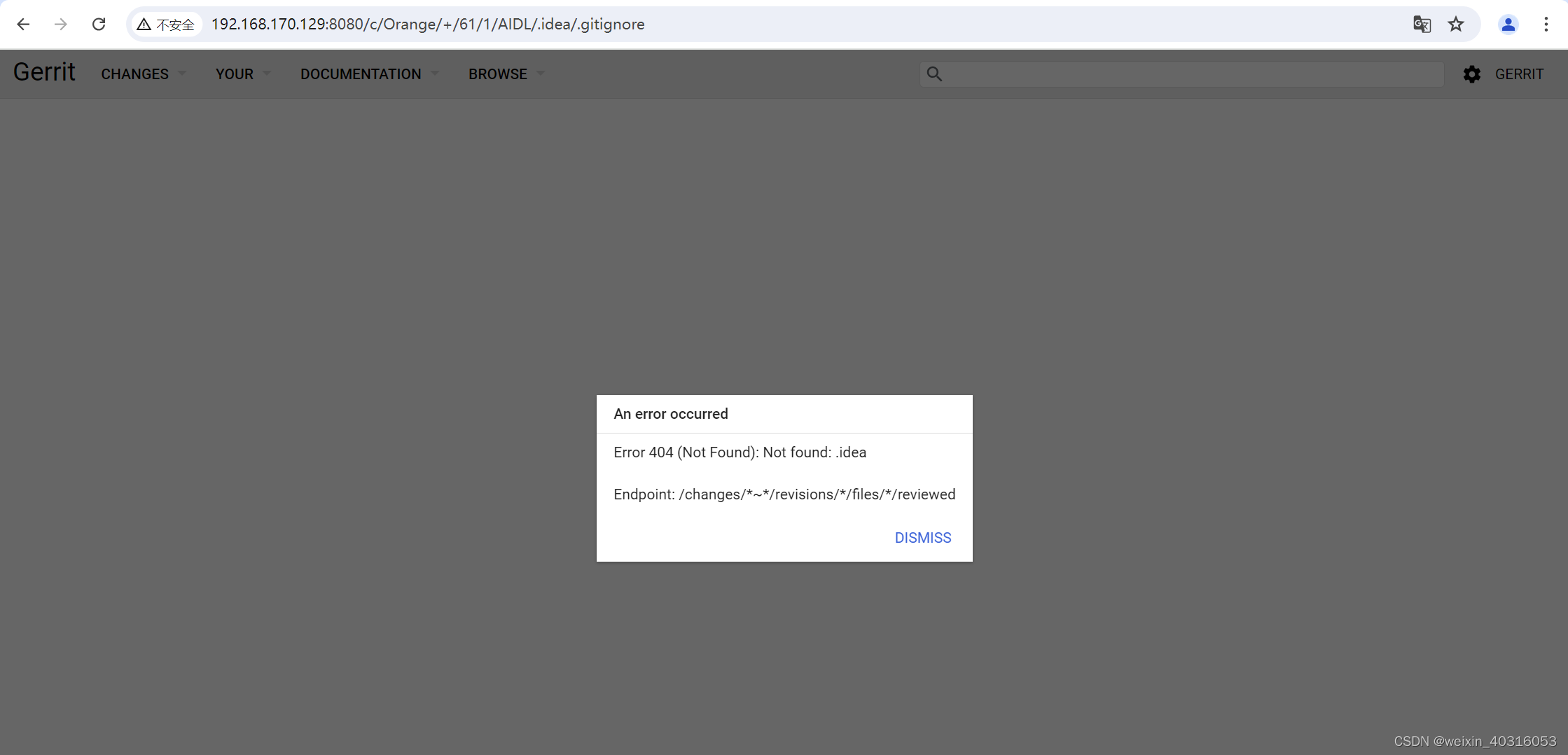1568x755 pixels.
Task: Open the DOCUMENTATION menu
Action: [361, 74]
